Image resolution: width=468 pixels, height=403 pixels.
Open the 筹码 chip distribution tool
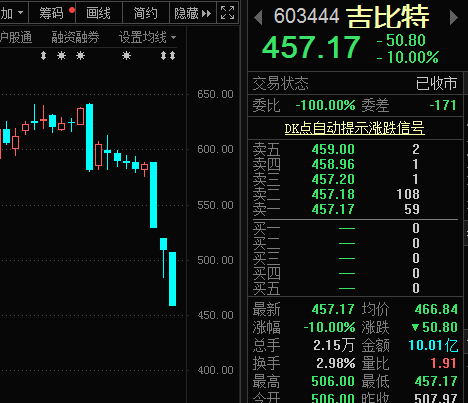pos(52,13)
